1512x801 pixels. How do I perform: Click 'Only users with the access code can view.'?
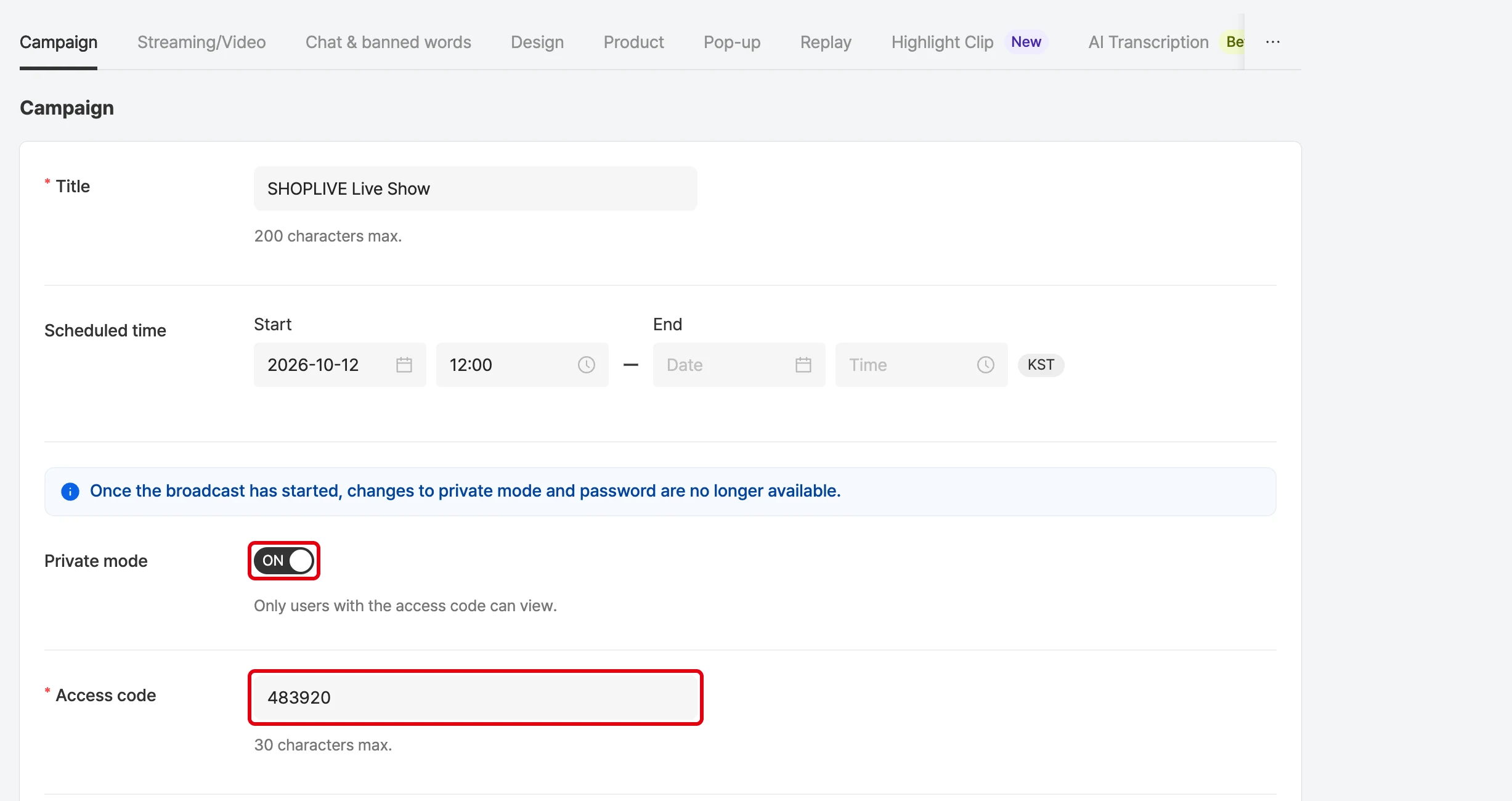point(405,606)
